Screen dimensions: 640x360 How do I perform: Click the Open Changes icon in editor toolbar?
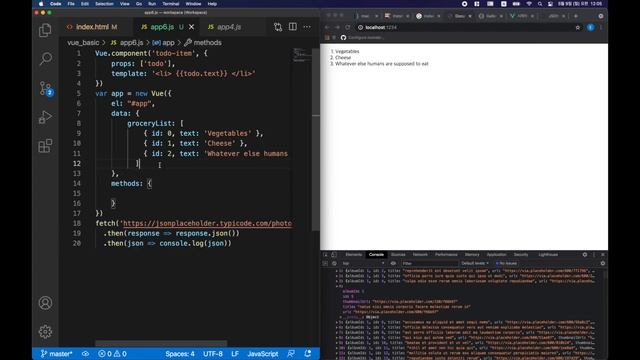[278, 27]
